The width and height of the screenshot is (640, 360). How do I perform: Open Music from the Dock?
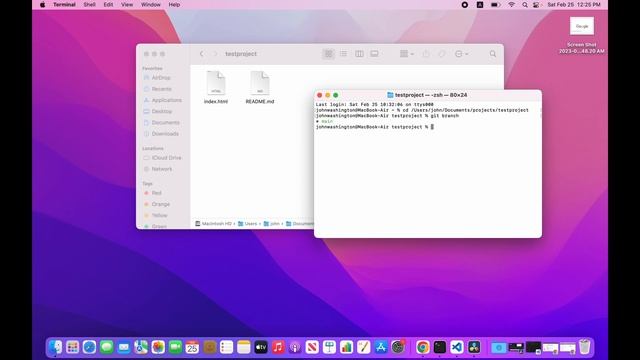click(278, 347)
